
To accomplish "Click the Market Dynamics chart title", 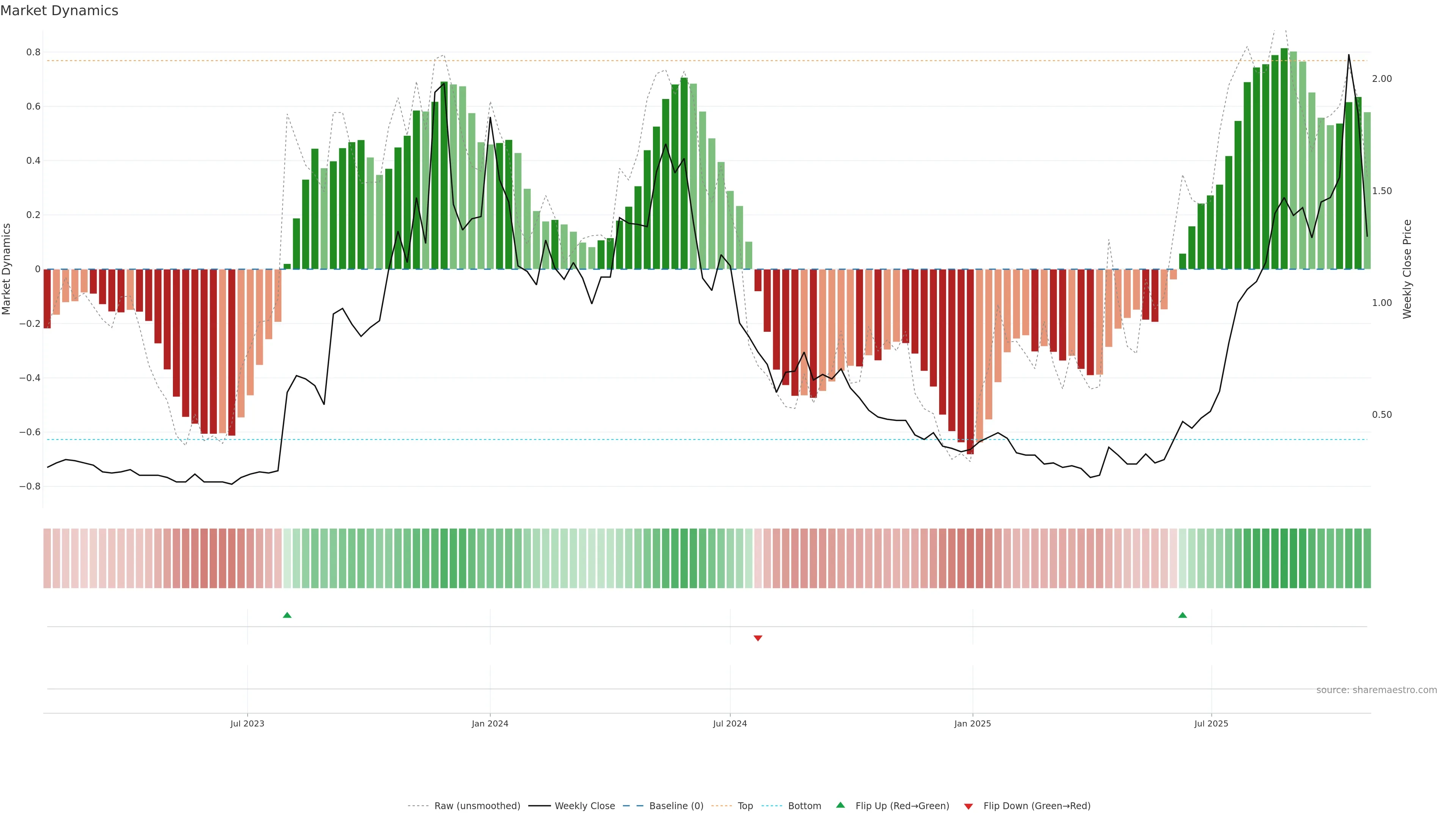I will point(60,11).
